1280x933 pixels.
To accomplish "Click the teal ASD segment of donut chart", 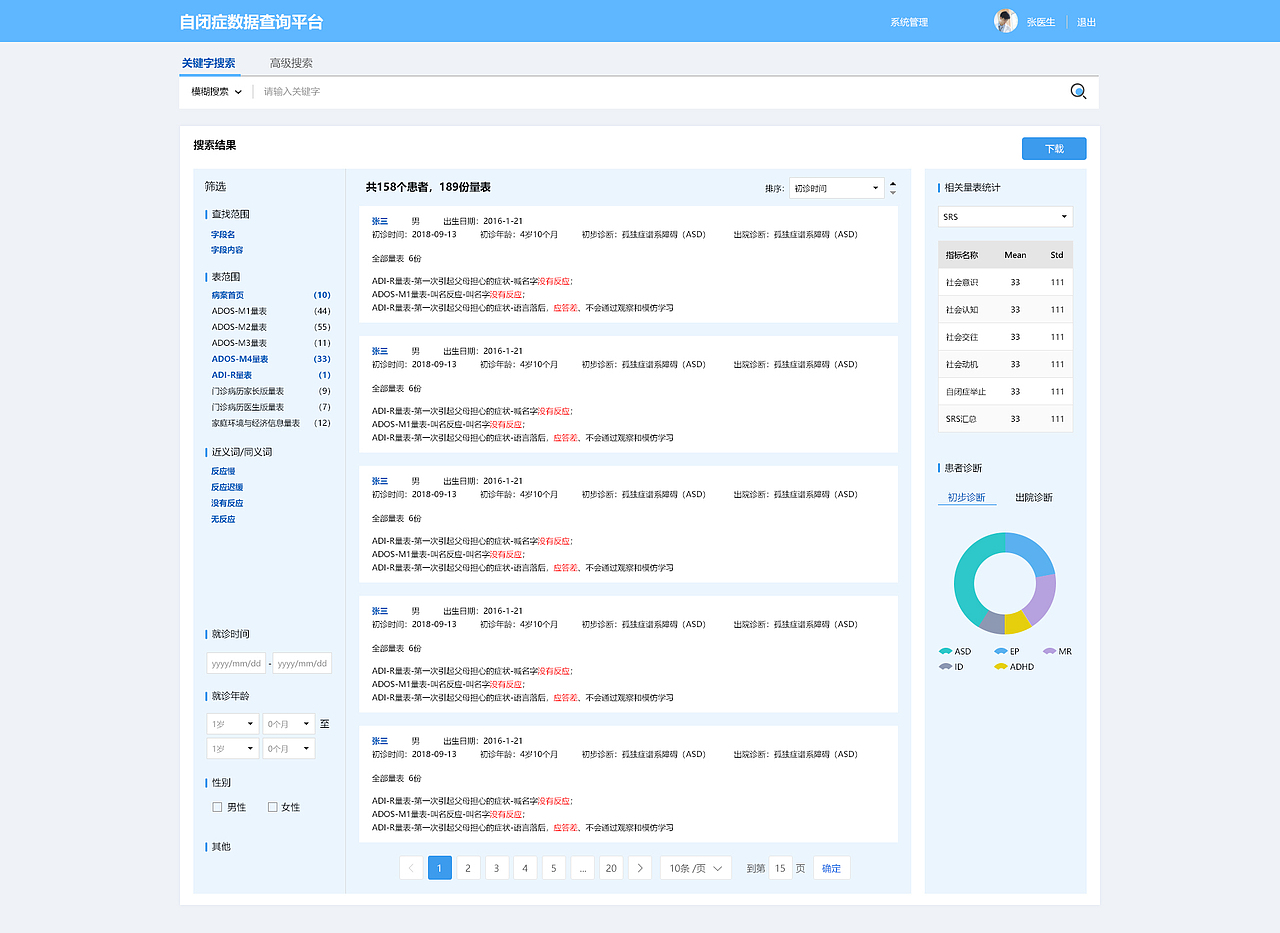I will (x=967, y=580).
